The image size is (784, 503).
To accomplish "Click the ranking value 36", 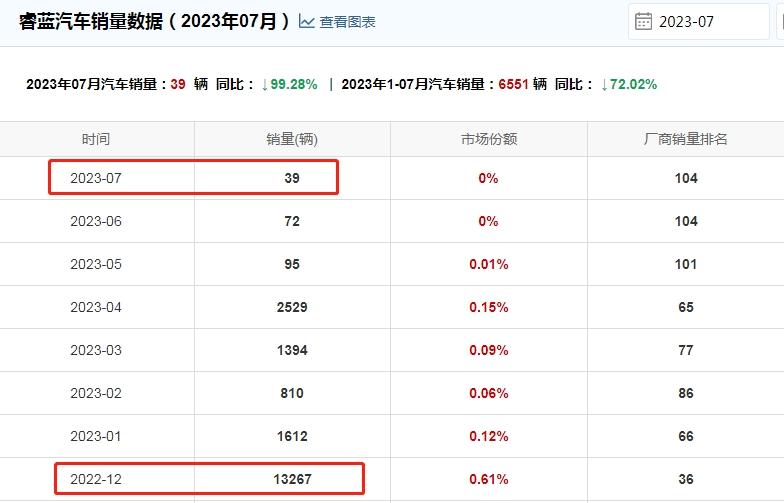I will [x=686, y=479].
